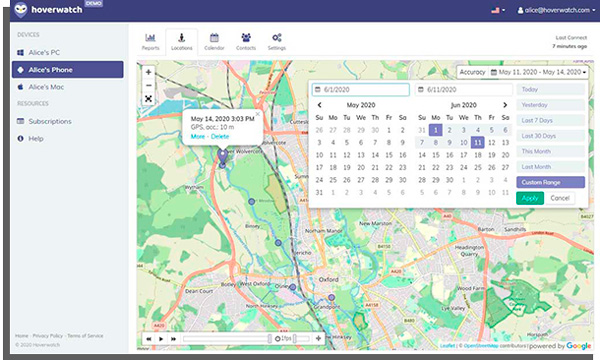Open the Reports chart icon

coord(150,37)
